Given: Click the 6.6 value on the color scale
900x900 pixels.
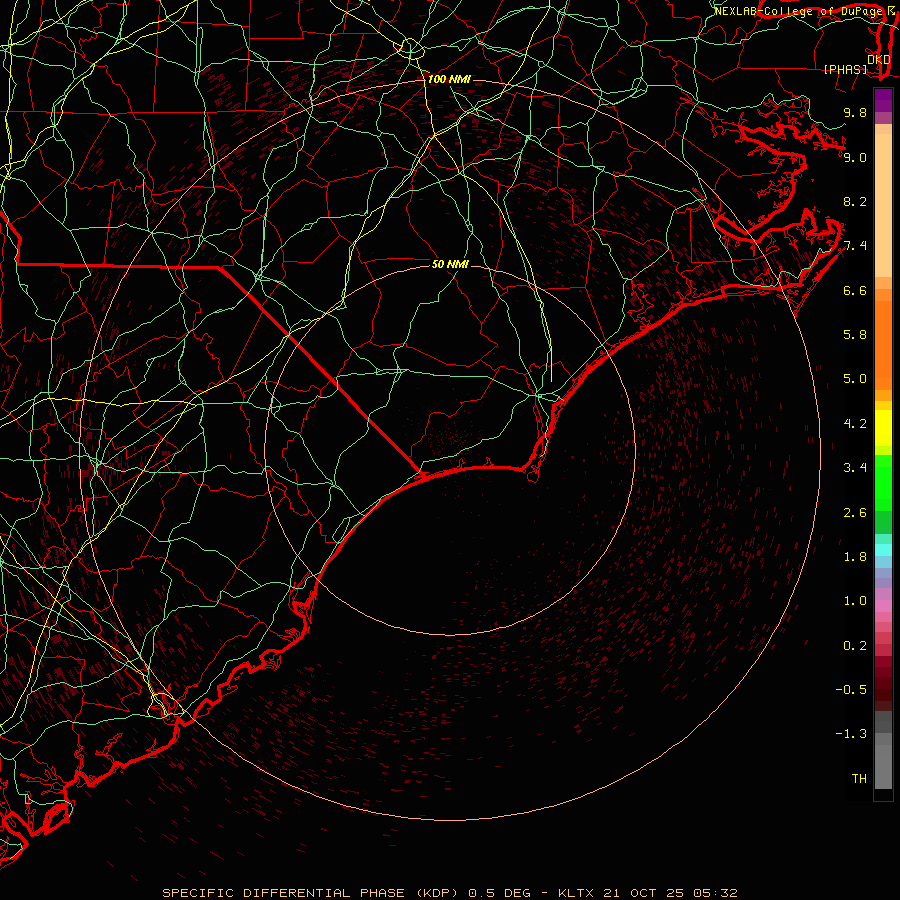Looking at the screenshot, I should tap(855, 290).
